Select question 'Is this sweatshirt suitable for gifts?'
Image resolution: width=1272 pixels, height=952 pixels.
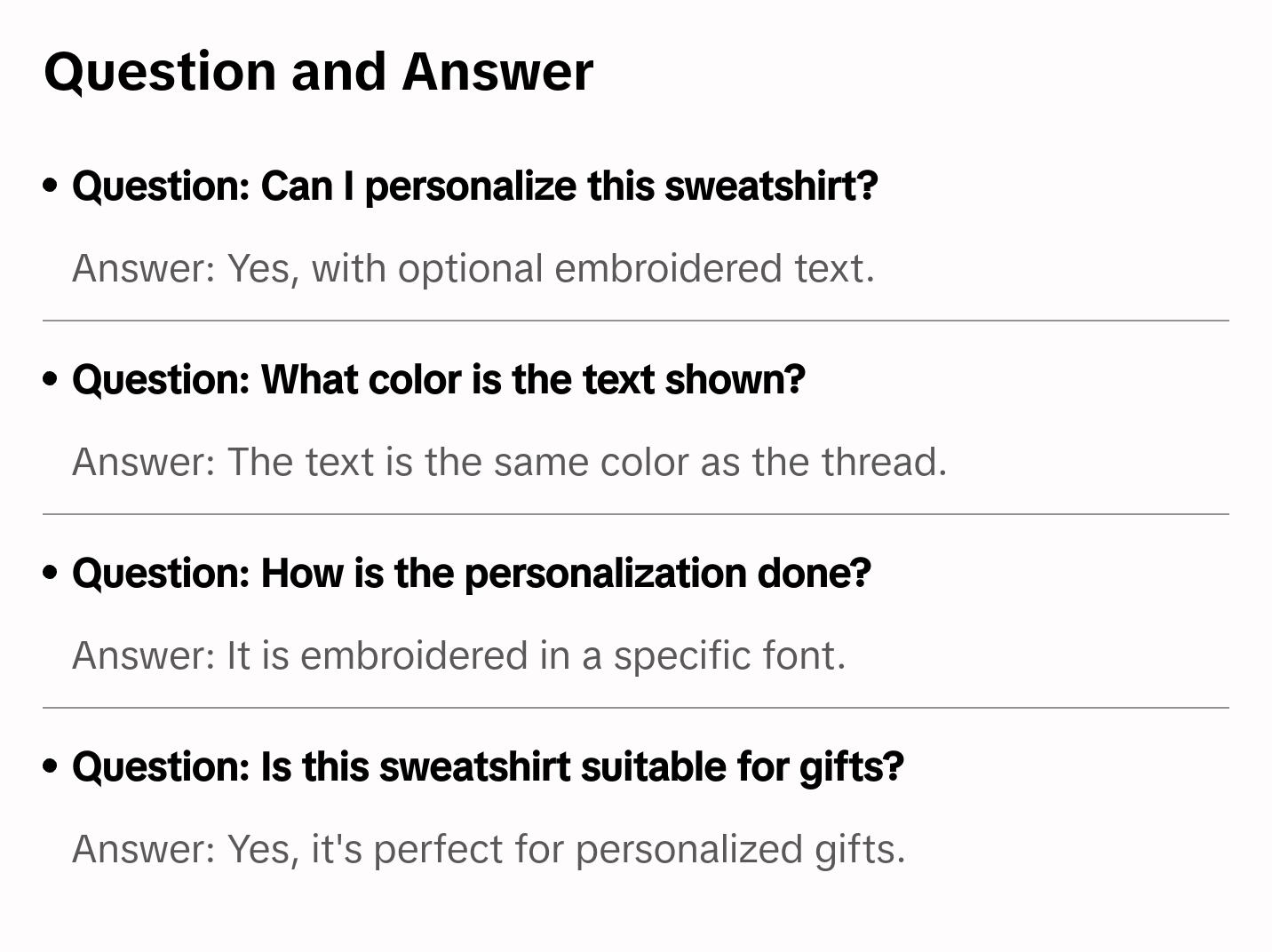click(x=487, y=766)
